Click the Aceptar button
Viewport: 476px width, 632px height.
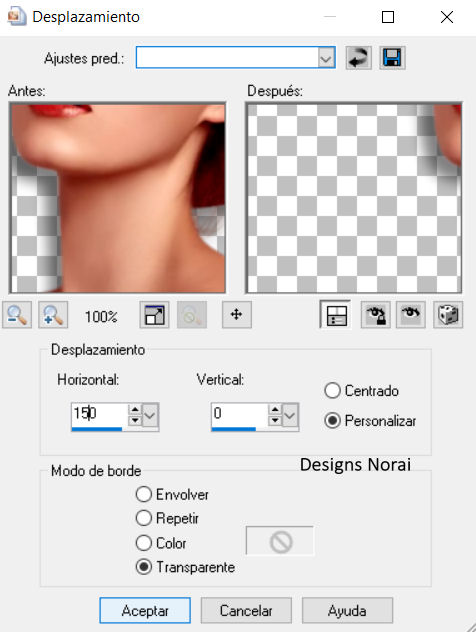pyautogui.click(x=145, y=611)
